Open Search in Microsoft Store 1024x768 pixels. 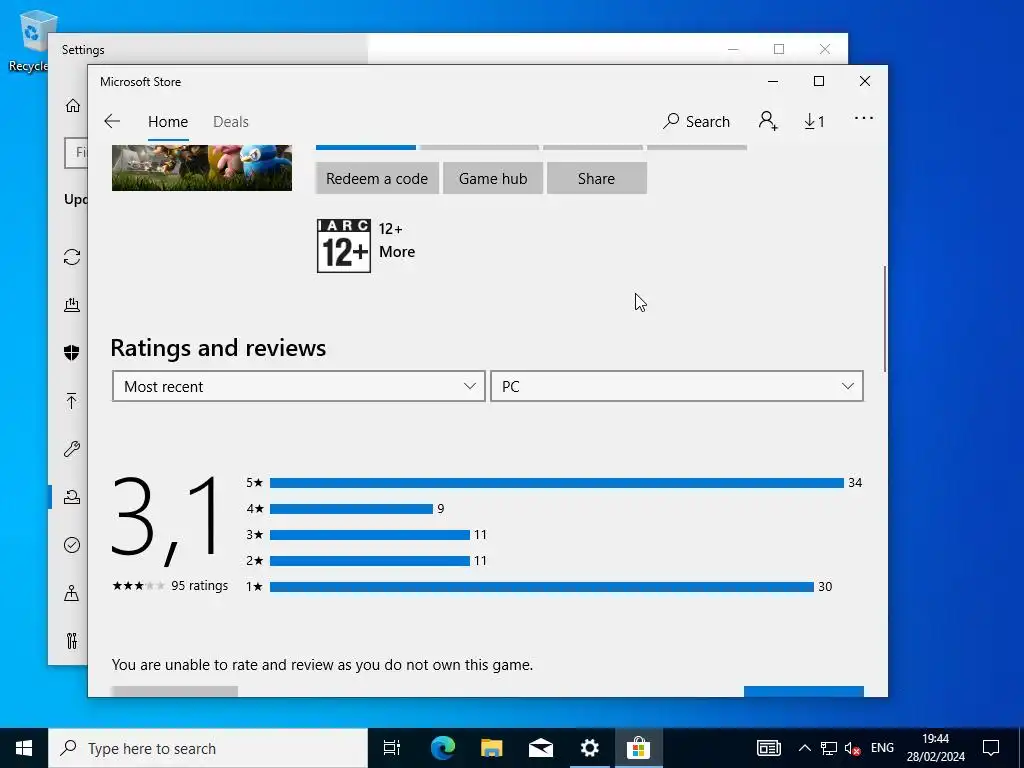coord(696,121)
